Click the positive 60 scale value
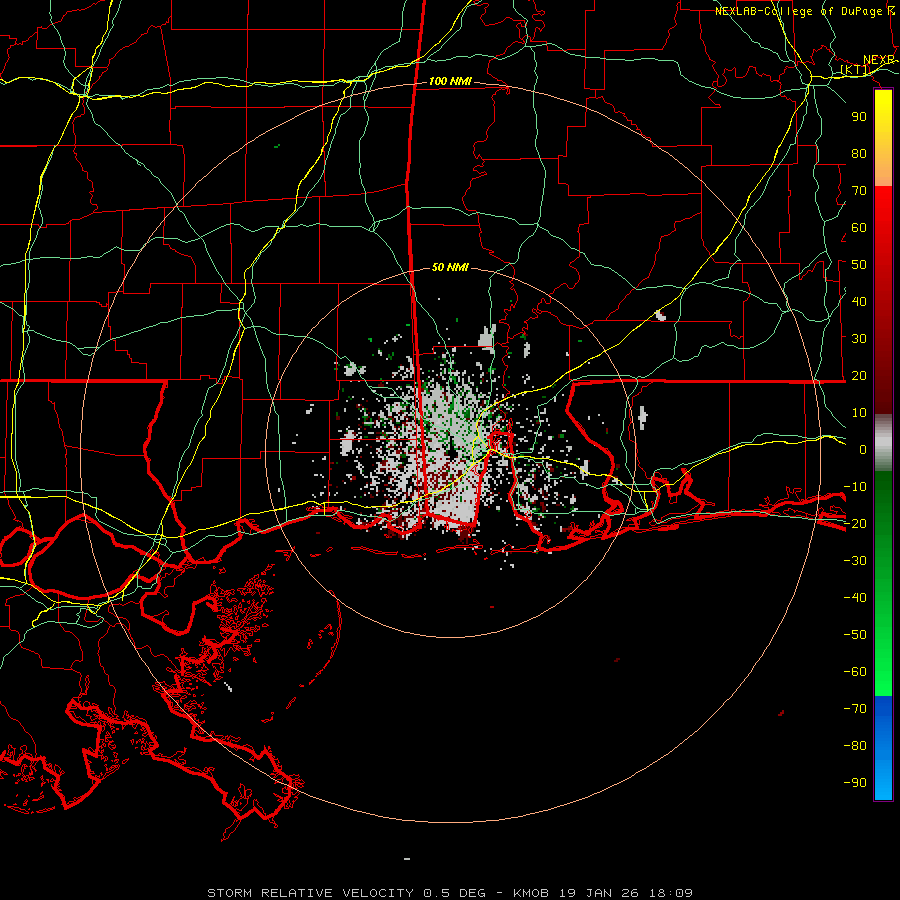Viewport: 900px width, 900px height. tap(859, 227)
